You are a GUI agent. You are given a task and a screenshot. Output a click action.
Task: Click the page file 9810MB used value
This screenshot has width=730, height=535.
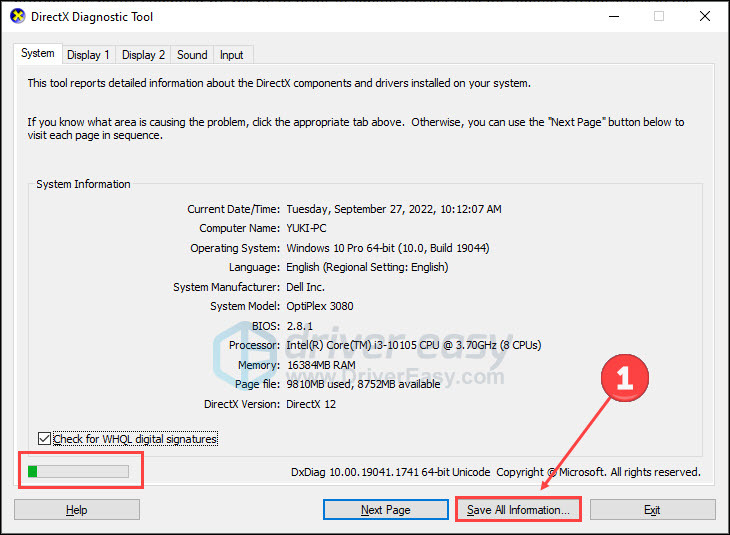(363, 384)
